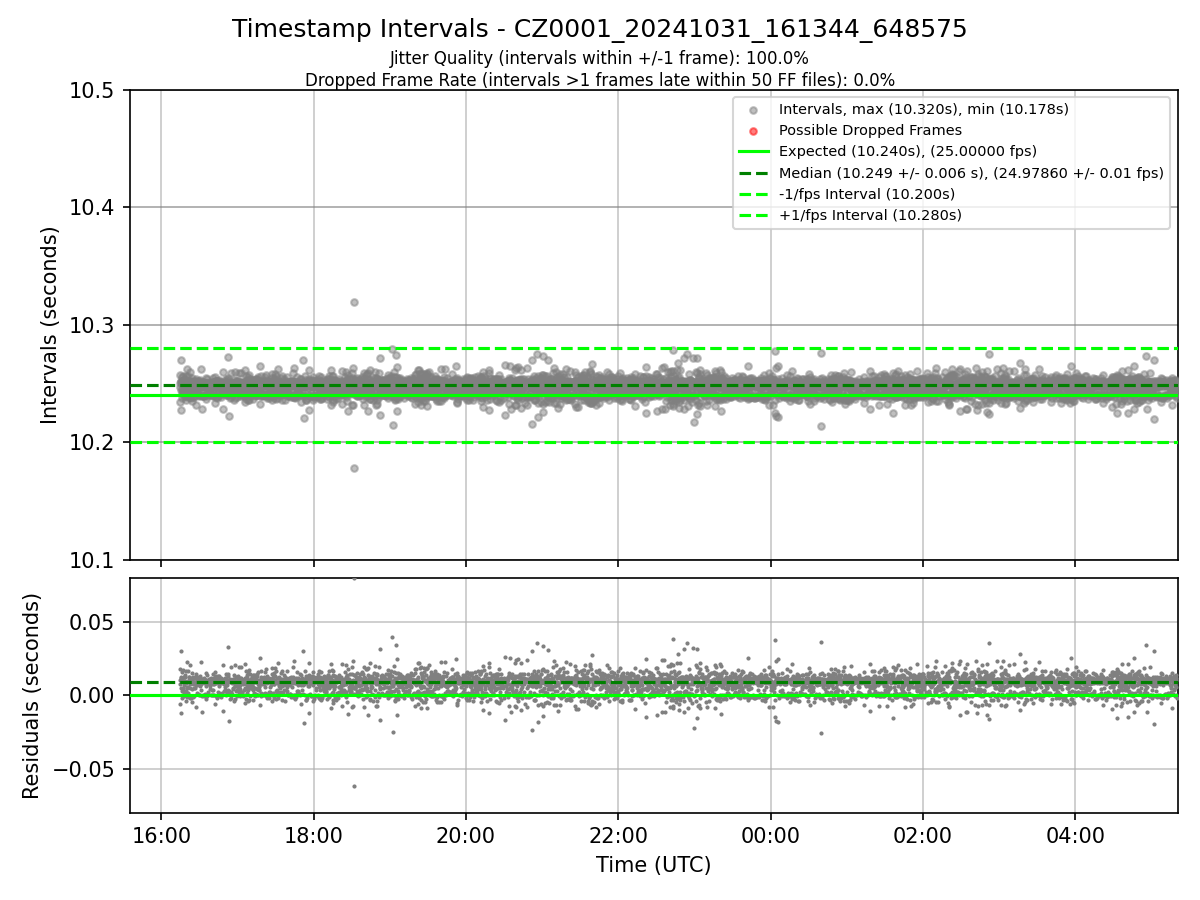The width and height of the screenshot is (1200, 900).
Task: Click the 'Intervals (seconds)' y-axis label
Action: [50, 325]
